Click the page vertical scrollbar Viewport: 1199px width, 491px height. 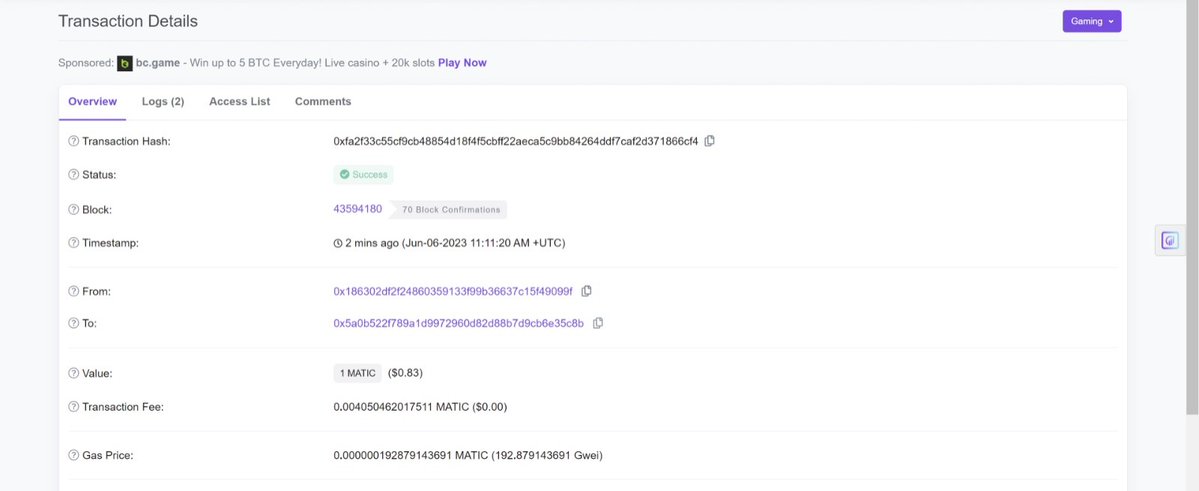[x=1192, y=206]
